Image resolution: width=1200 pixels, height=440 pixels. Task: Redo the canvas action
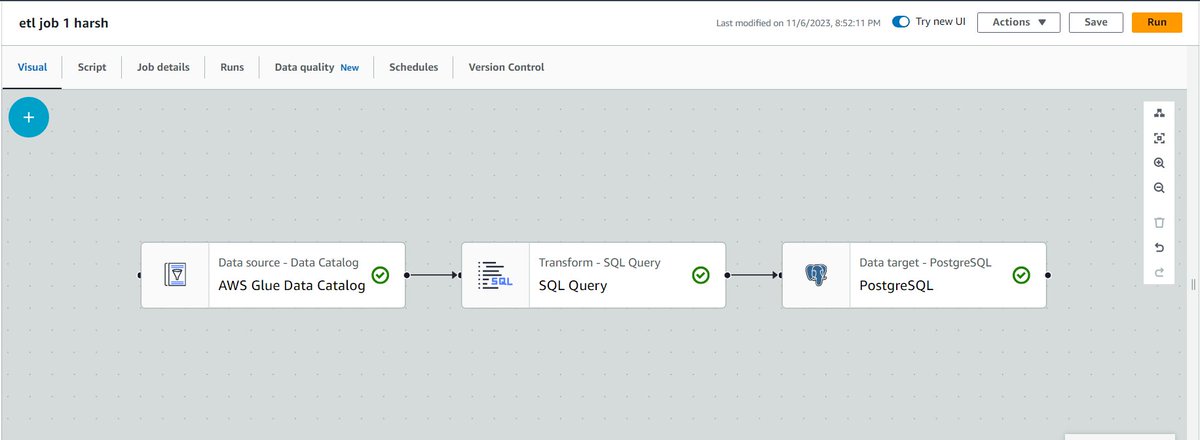click(x=1159, y=272)
